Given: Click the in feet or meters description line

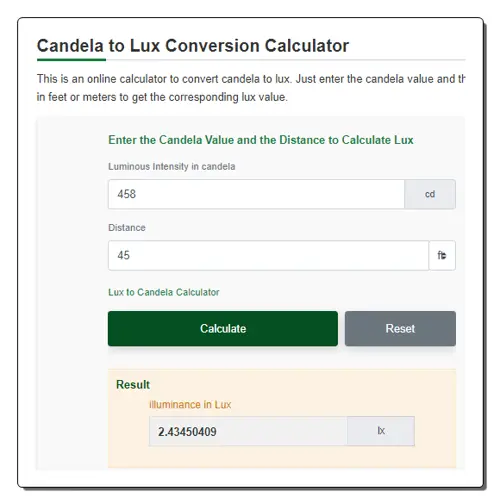Looking at the screenshot, I should pos(162,97).
